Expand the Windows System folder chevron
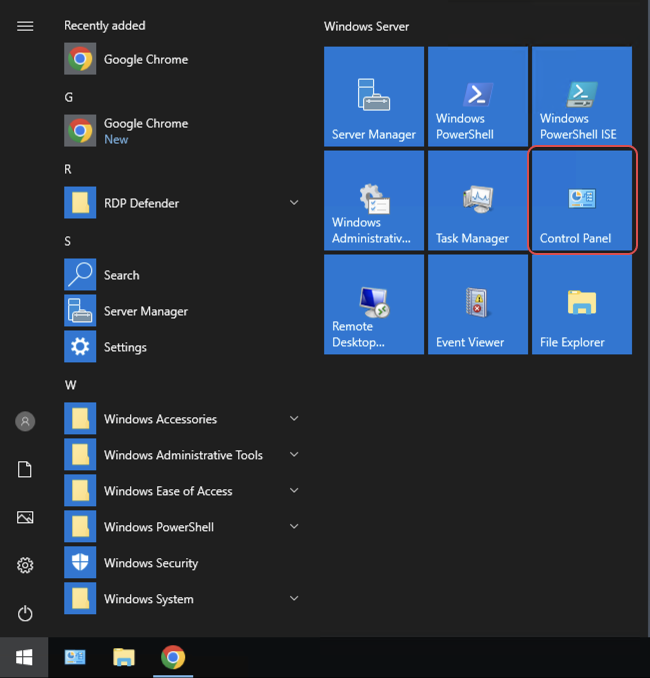Screen dimensions: 650x678 [294, 598]
